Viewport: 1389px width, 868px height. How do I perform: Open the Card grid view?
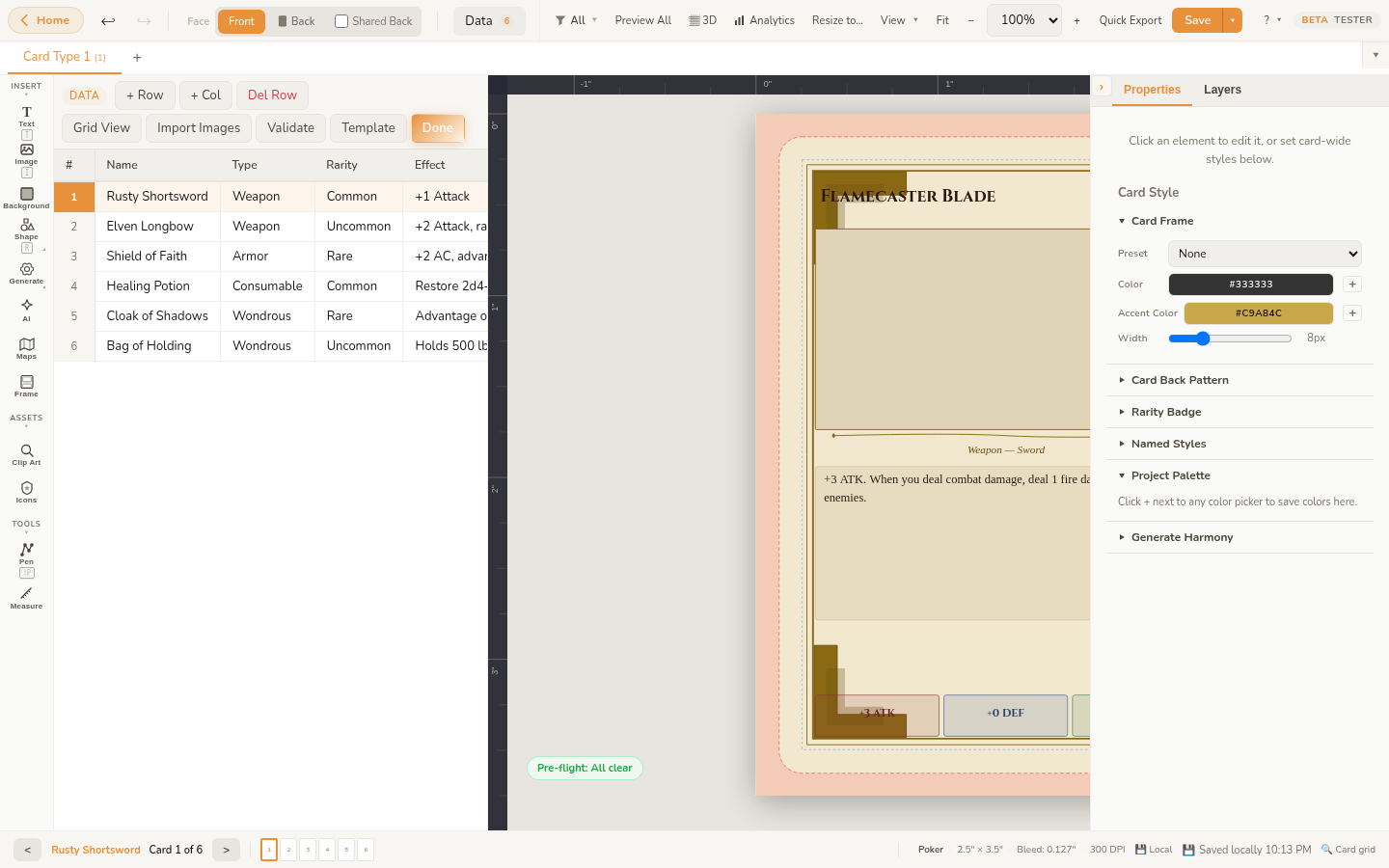[x=1348, y=850]
